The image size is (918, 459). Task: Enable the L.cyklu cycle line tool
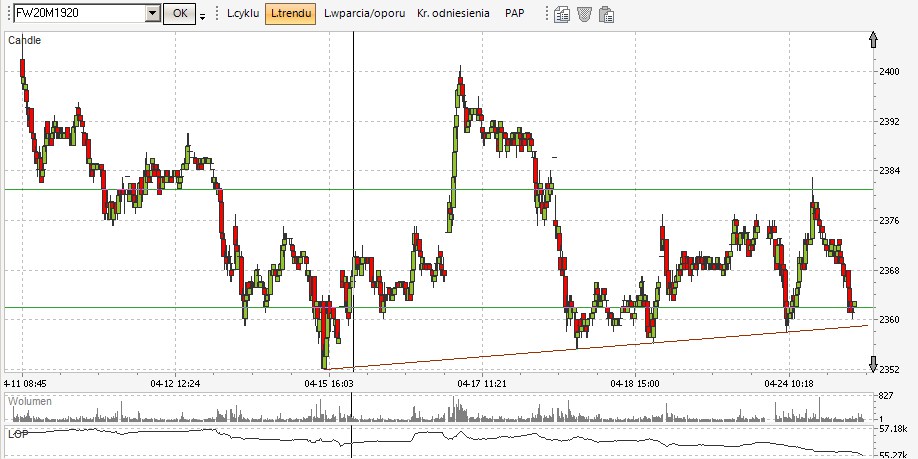click(x=242, y=14)
